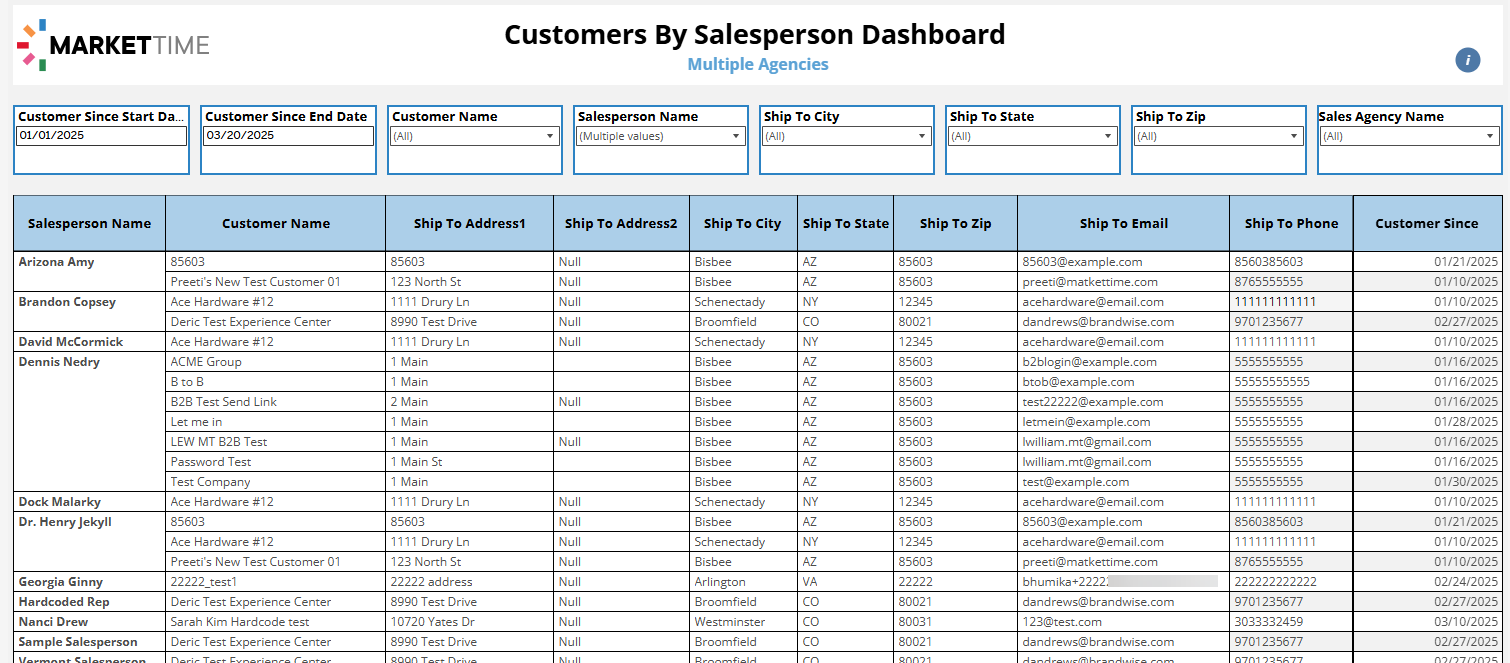Open the Salesperson Name filter dropdown
The width and height of the screenshot is (1510, 663).
[660, 136]
